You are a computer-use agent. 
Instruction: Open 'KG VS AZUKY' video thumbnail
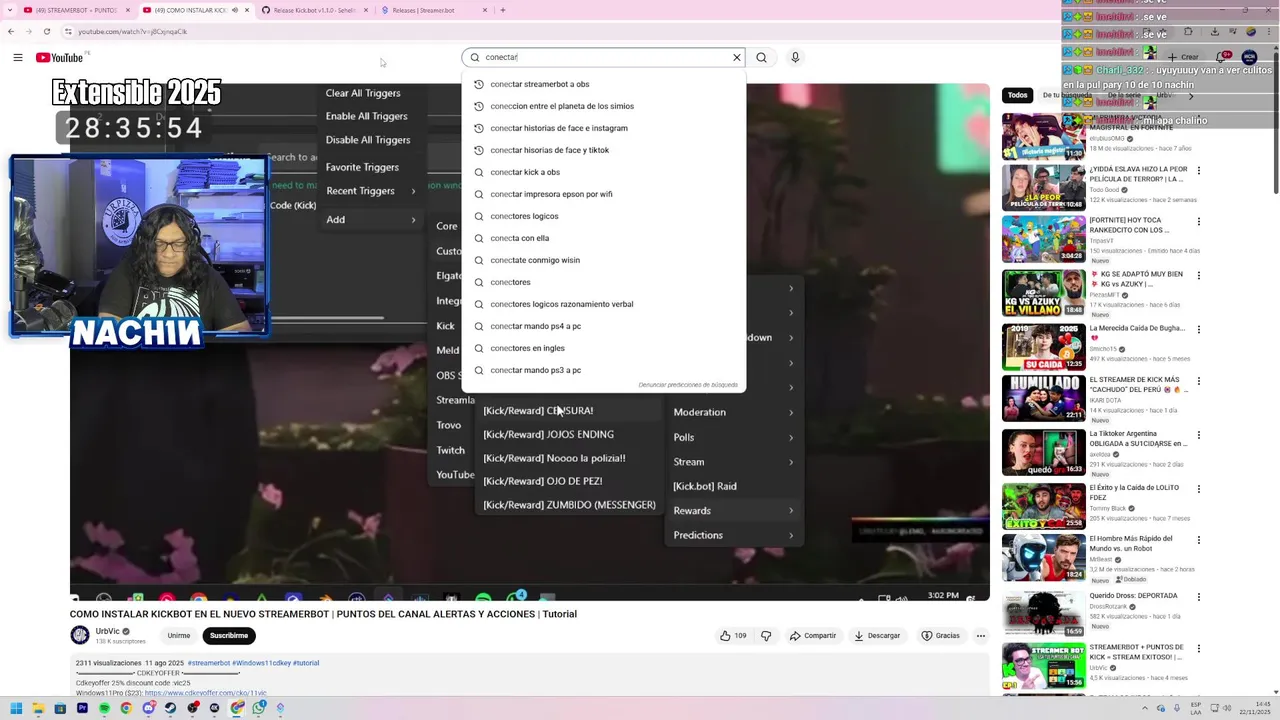[1044, 292]
